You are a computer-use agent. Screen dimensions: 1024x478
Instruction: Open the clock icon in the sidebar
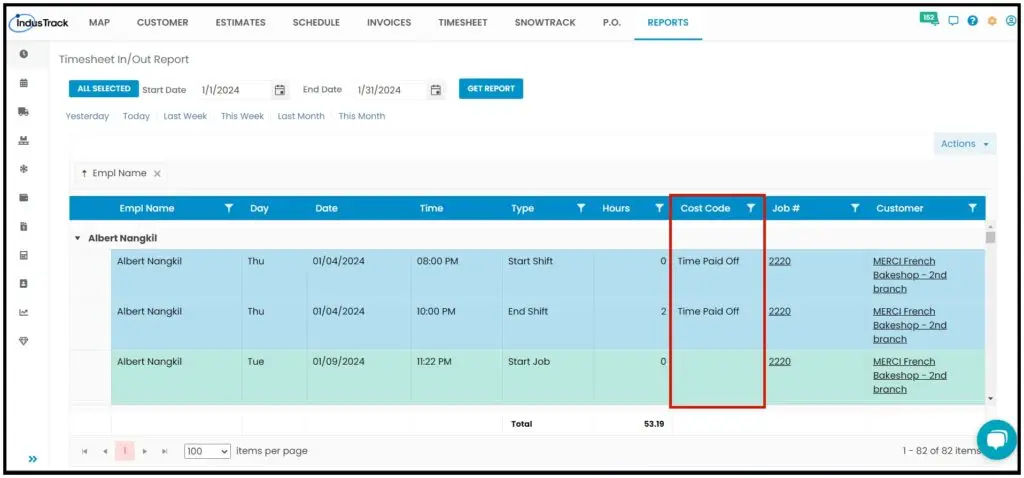tap(24, 54)
